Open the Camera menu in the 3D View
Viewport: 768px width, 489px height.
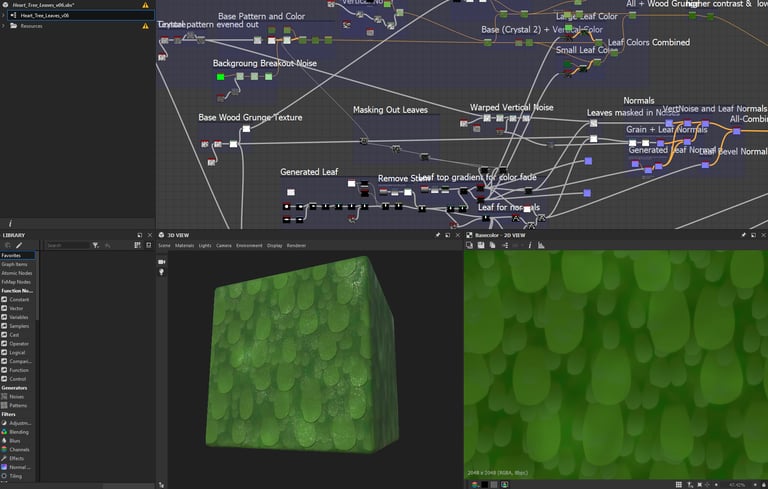coord(224,245)
